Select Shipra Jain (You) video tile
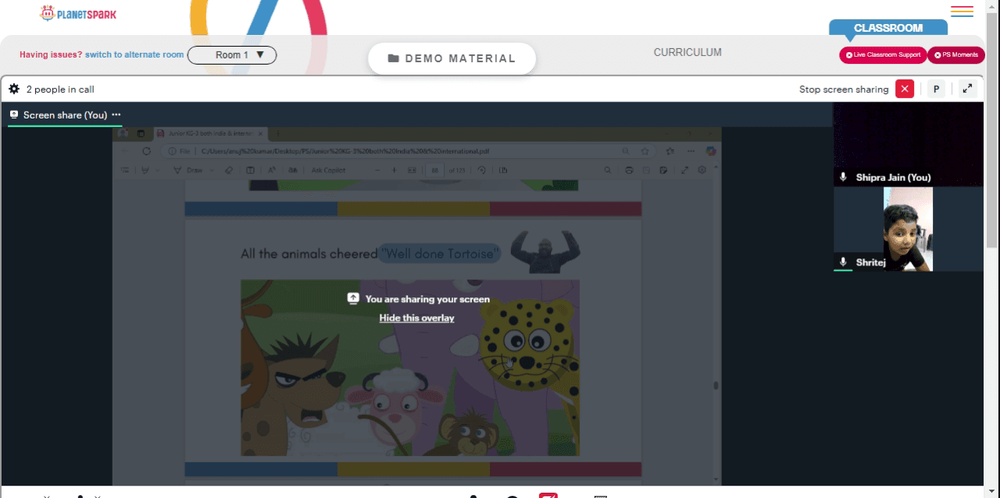The width and height of the screenshot is (1000, 498). [908, 144]
